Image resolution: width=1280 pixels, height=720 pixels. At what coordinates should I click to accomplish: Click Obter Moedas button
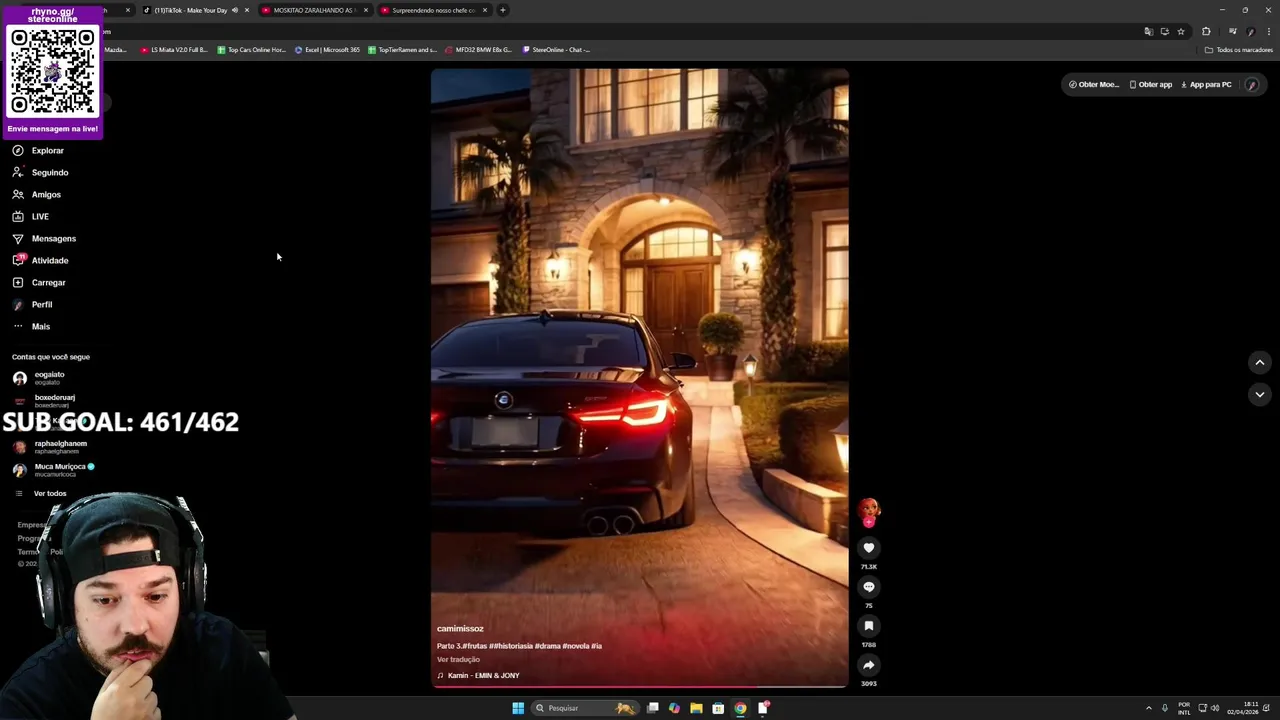click(1093, 84)
